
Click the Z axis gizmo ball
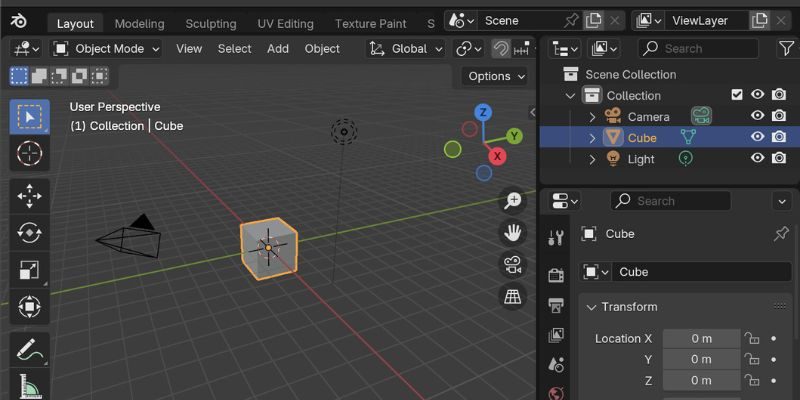[x=483, y=112]
